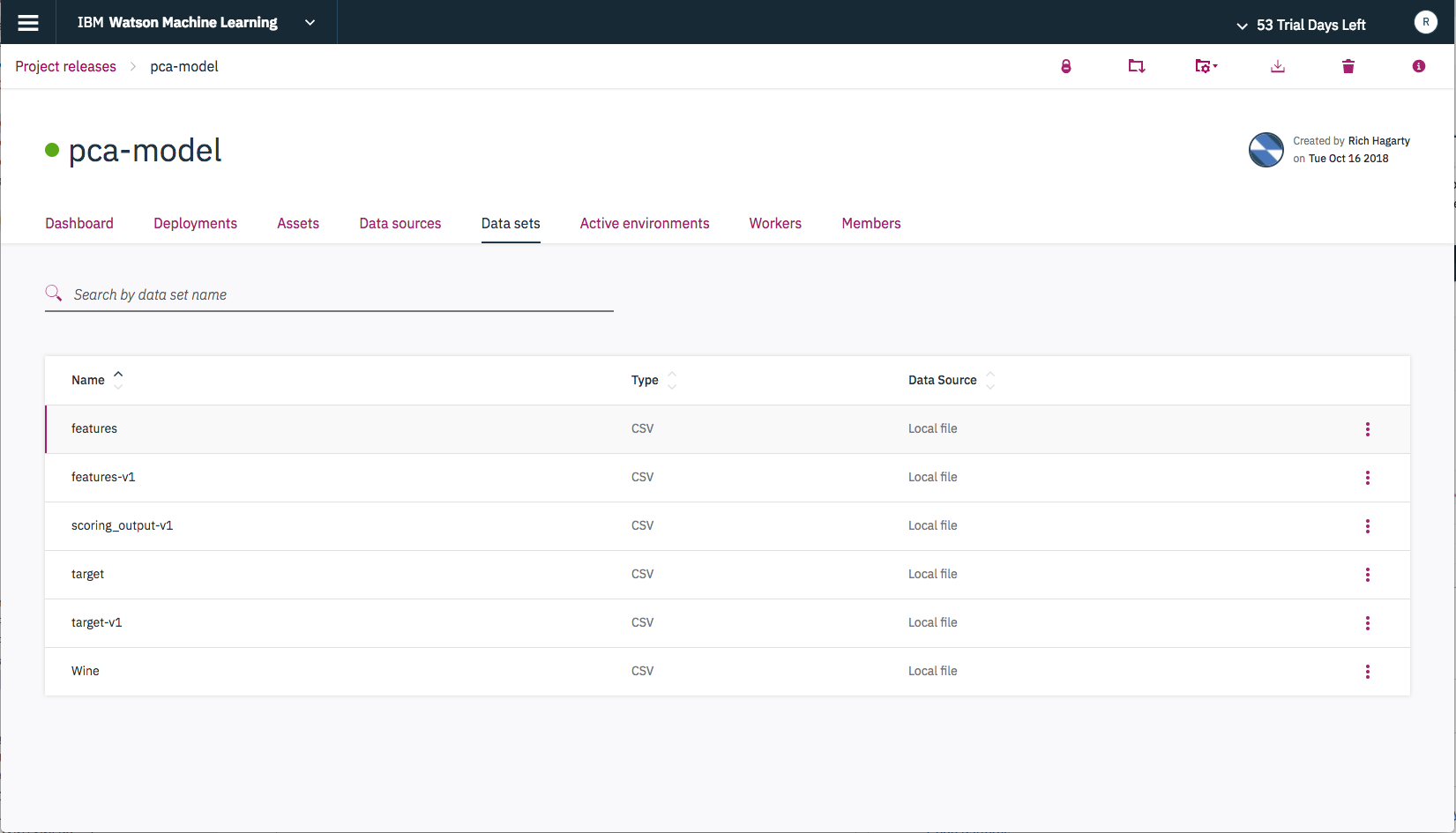Click the info icon in the toolbar
The image size is (1456, 833).
point(1419,66)
